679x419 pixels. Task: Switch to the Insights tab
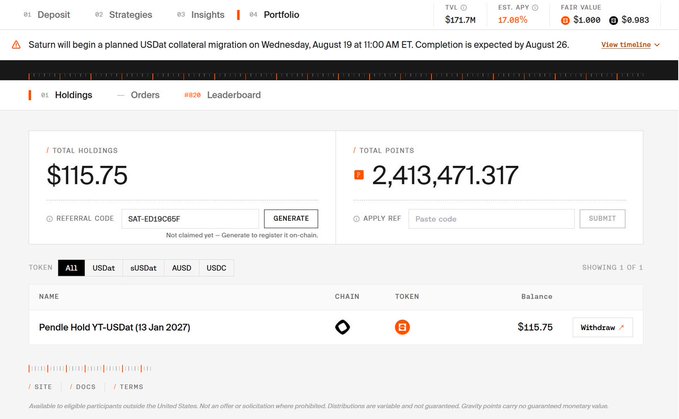click(201, 15)
